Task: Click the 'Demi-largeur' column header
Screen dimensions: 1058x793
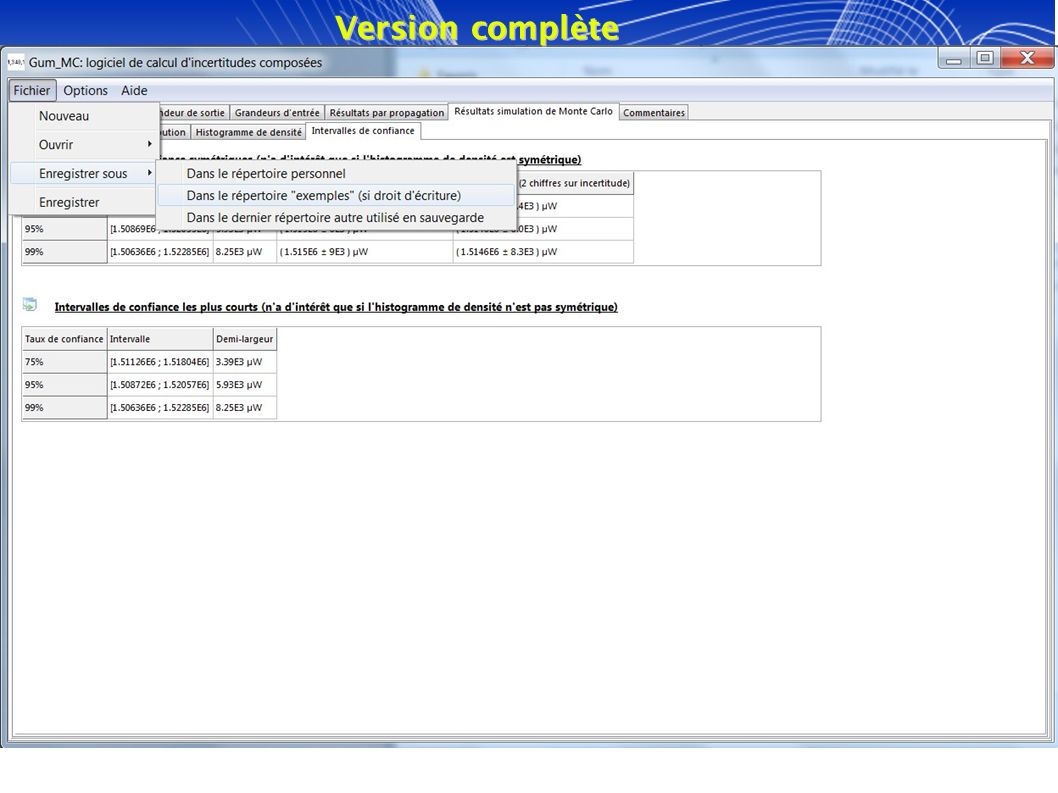Action: pos(244,339)
